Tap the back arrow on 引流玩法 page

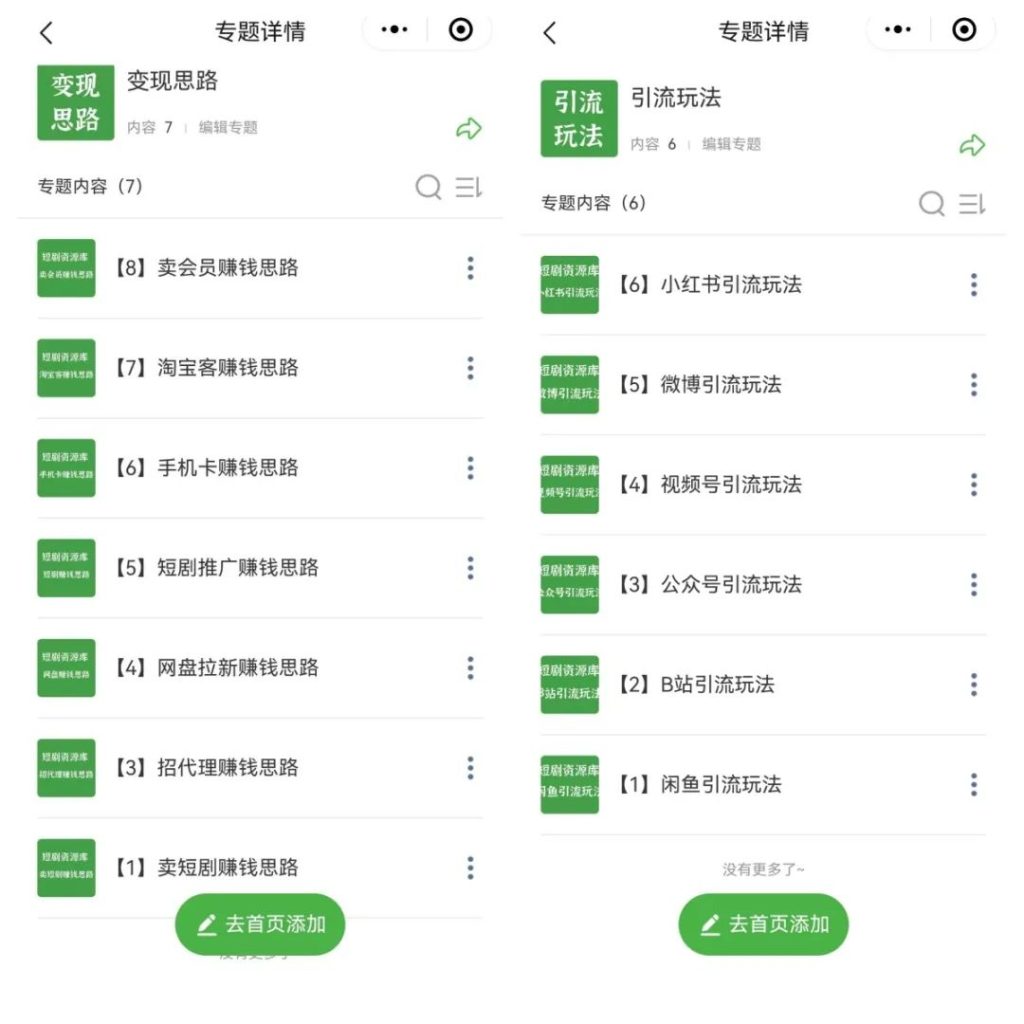[550, 31]
